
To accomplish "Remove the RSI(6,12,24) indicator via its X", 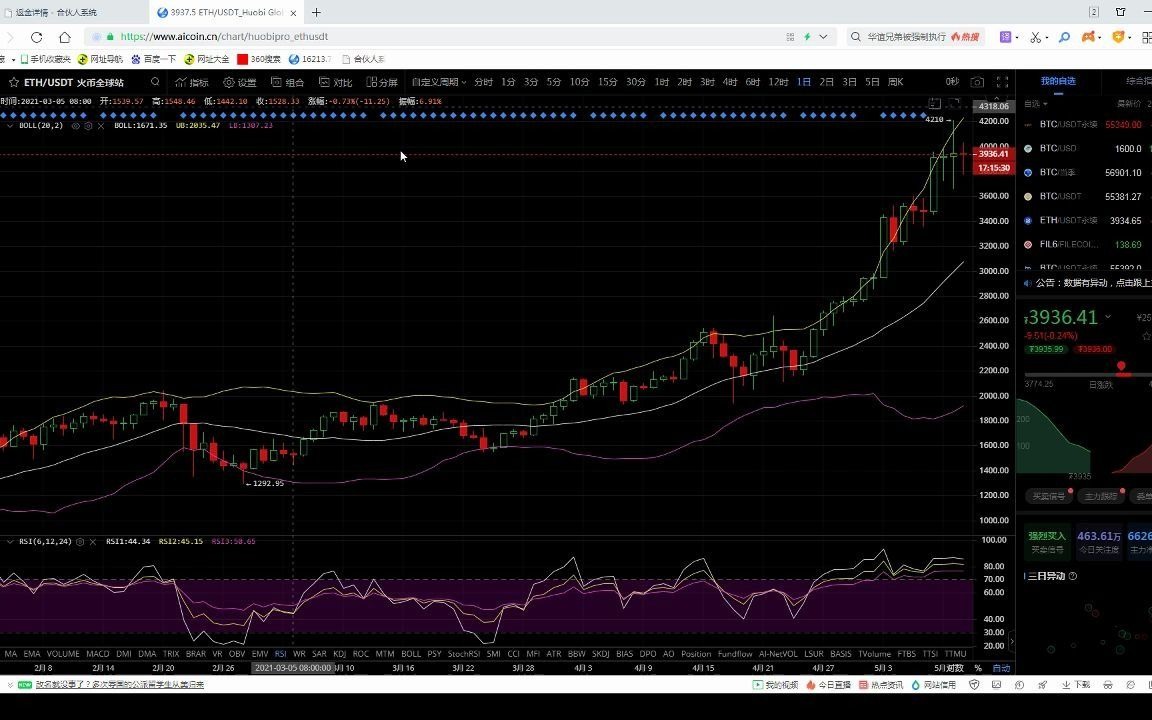I will click(x=93, y=542).
